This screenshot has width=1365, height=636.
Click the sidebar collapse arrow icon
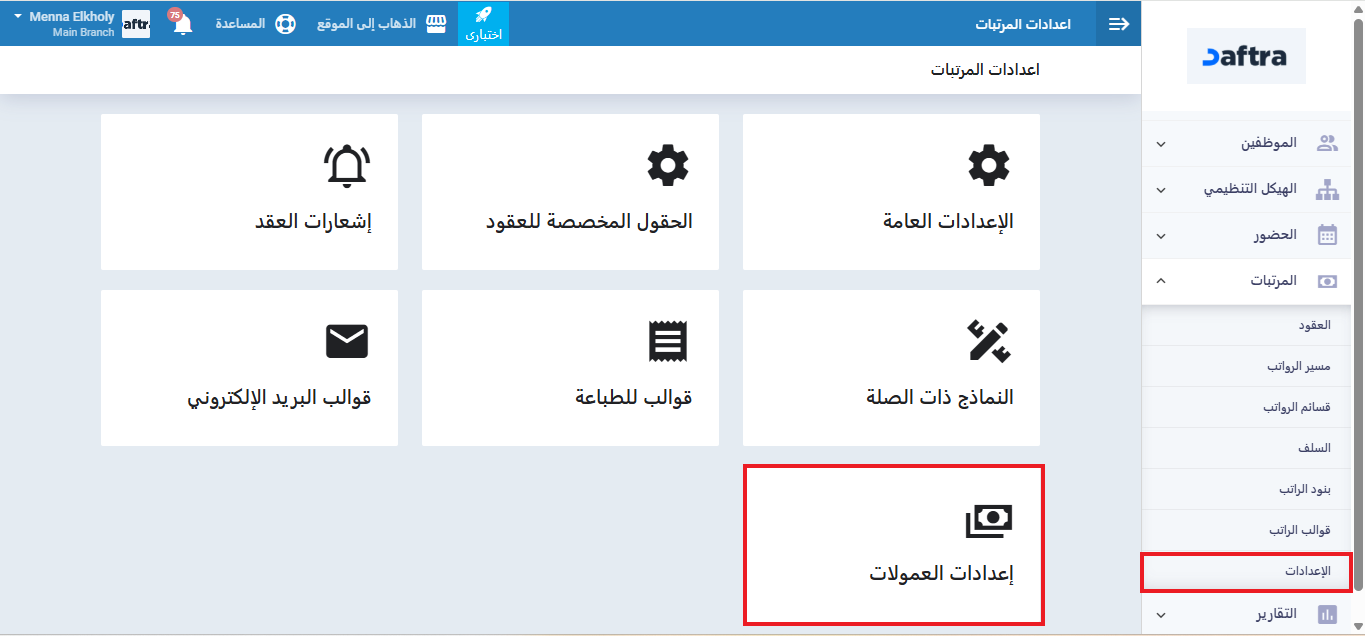pyautogui.click(x=1118, y=24)
